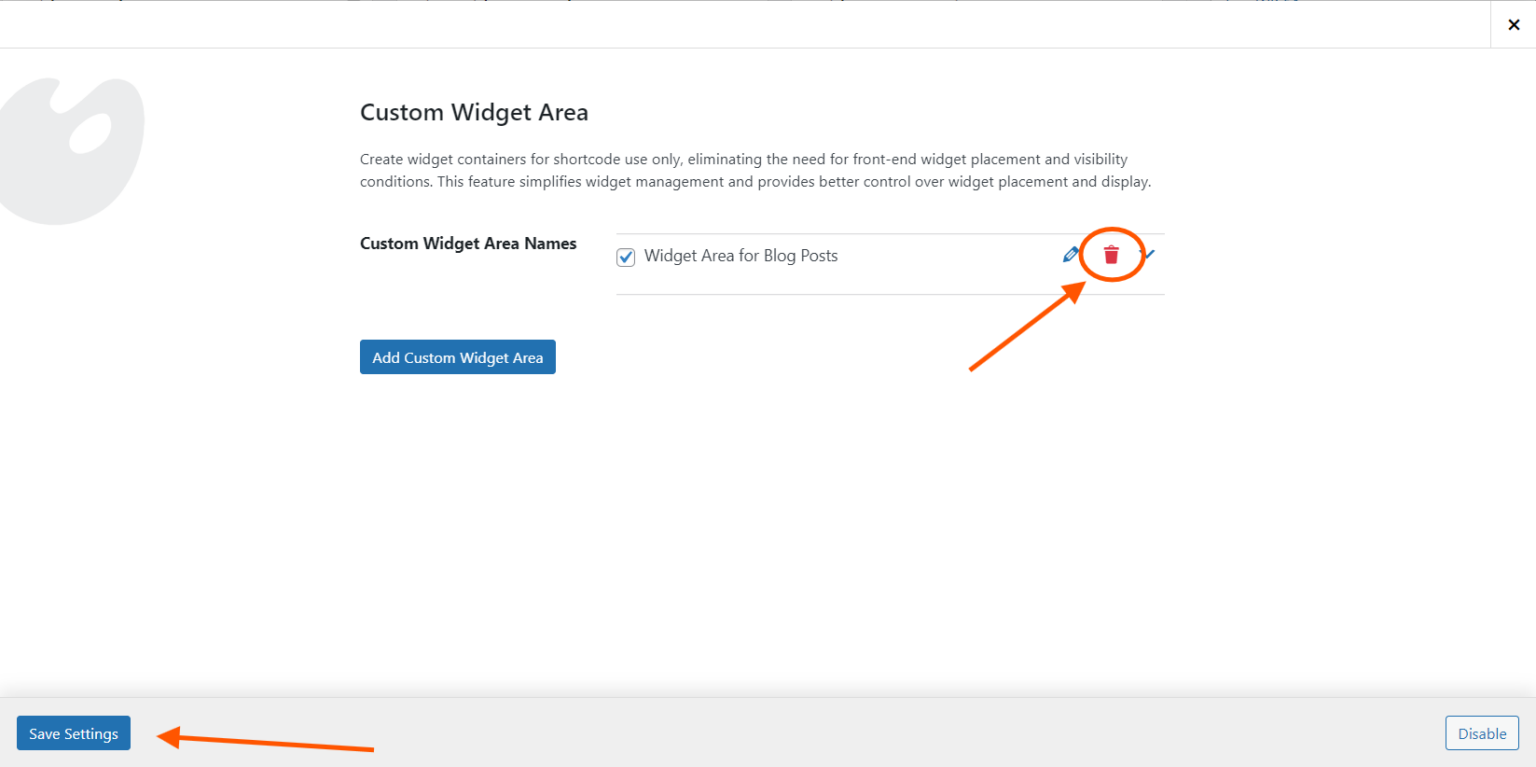Delete the Widget Area for Blog Posts
The height and width of the screenshot is (767, 1536).
1111,255
